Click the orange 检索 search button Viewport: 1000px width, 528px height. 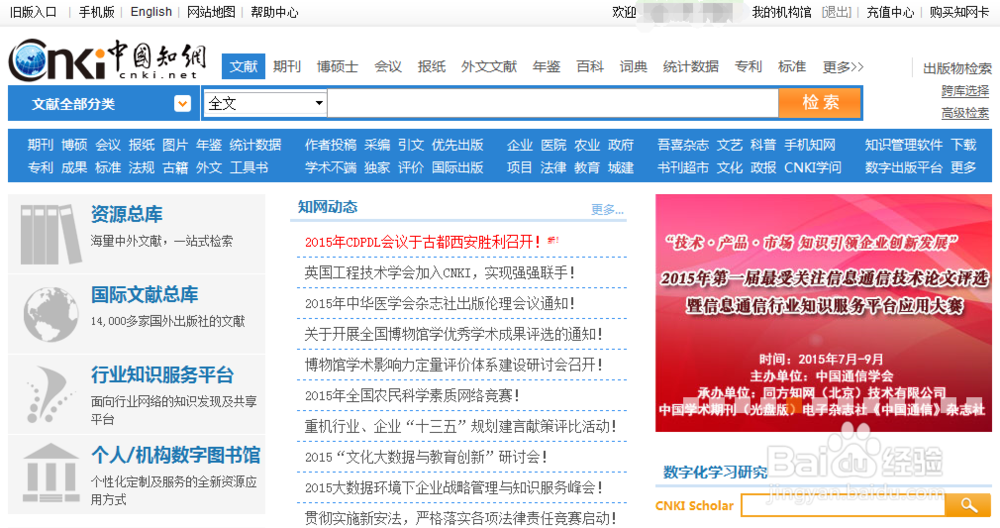click(820, 103)
